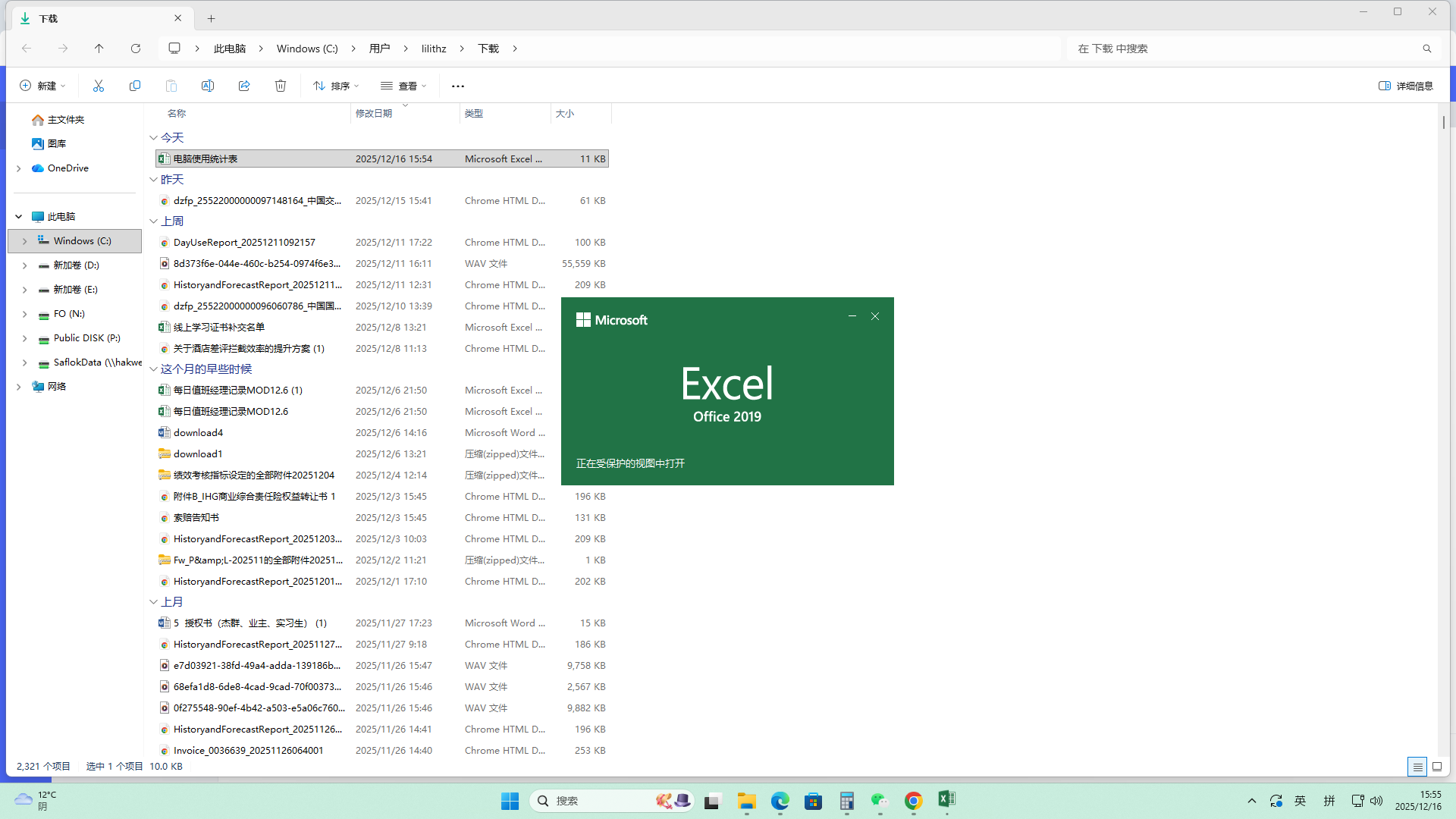Viewport: 1456px width, 819px height.
Task: Switch to details list view icon
Action: [x=1417, y=767]
